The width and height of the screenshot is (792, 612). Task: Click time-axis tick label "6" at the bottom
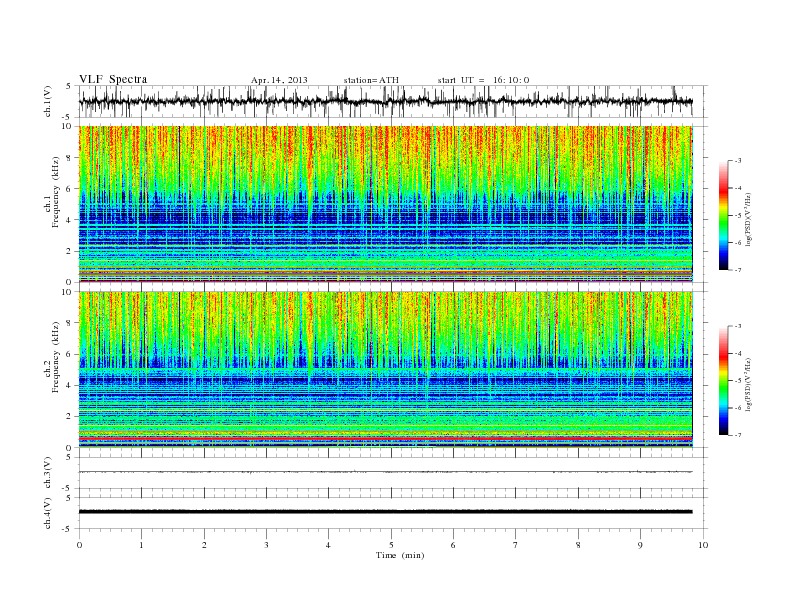(453, 545)
